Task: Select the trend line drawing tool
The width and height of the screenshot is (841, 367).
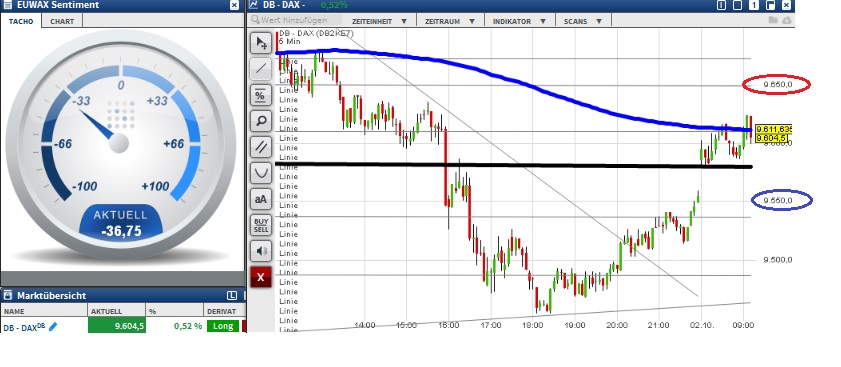Action: click(261, 69)
